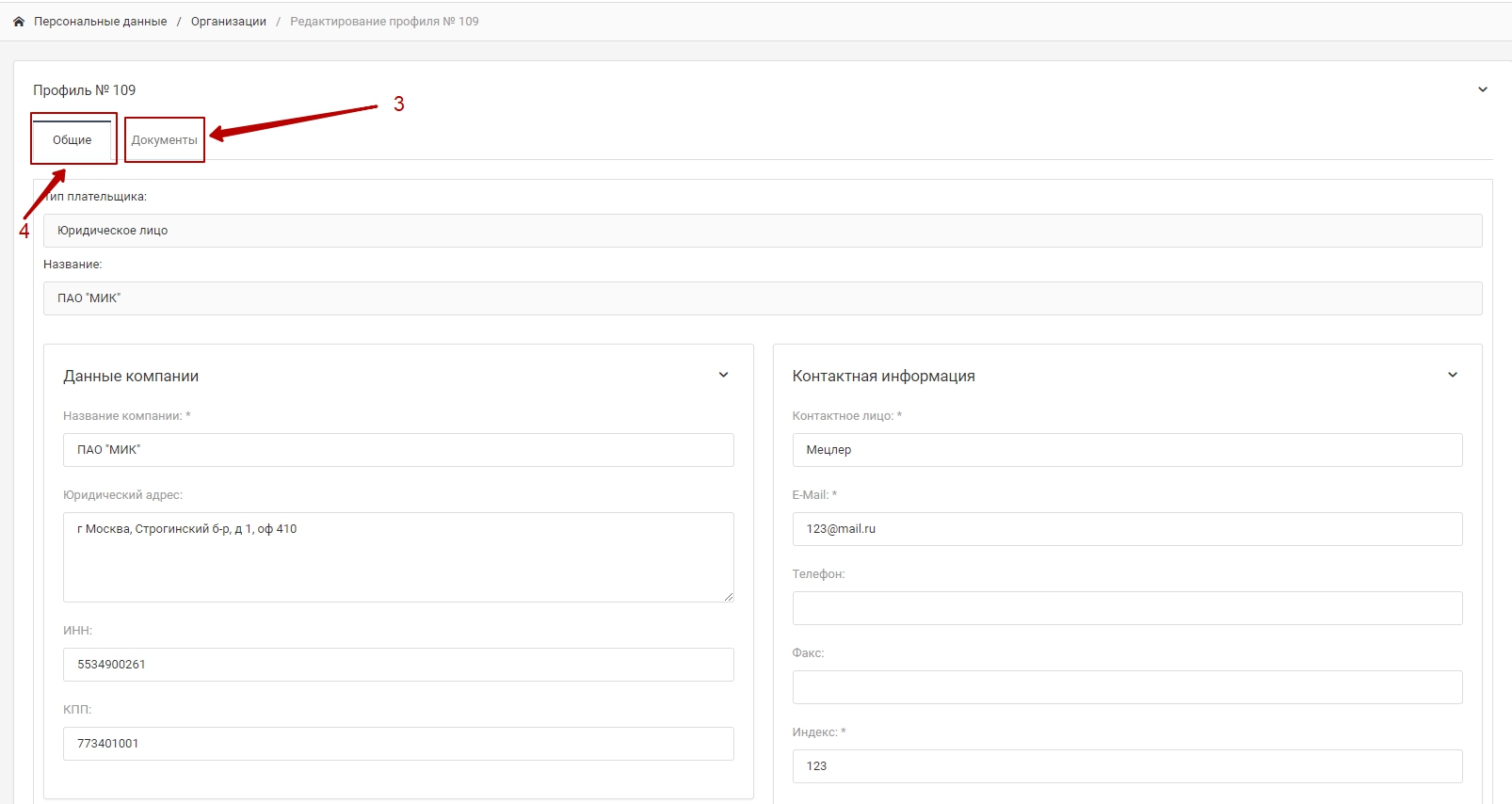The width and height of the screenshot is (1512, 804).
Task: Focus the ИНН input field
Action: 398,665
